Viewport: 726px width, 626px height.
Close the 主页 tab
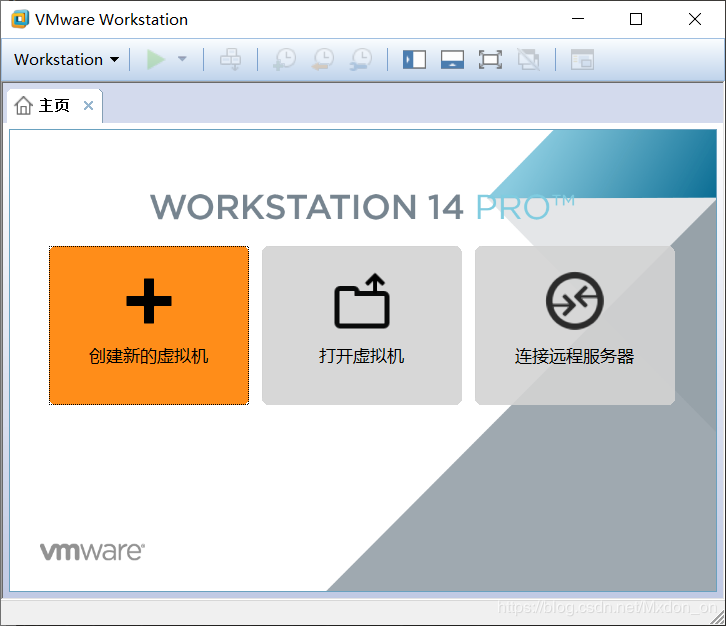88,106
